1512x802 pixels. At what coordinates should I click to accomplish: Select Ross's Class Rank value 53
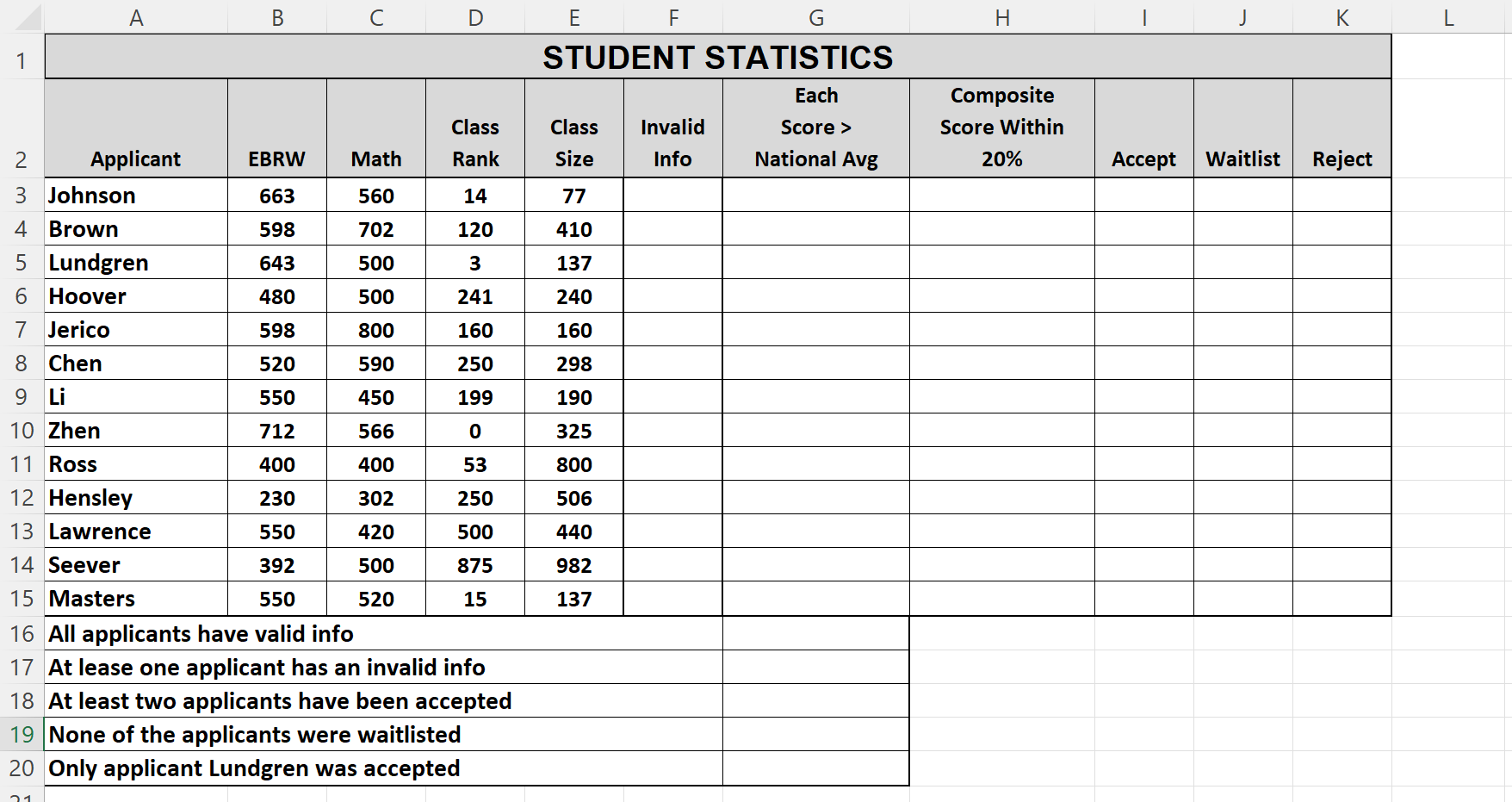[474, 464]
